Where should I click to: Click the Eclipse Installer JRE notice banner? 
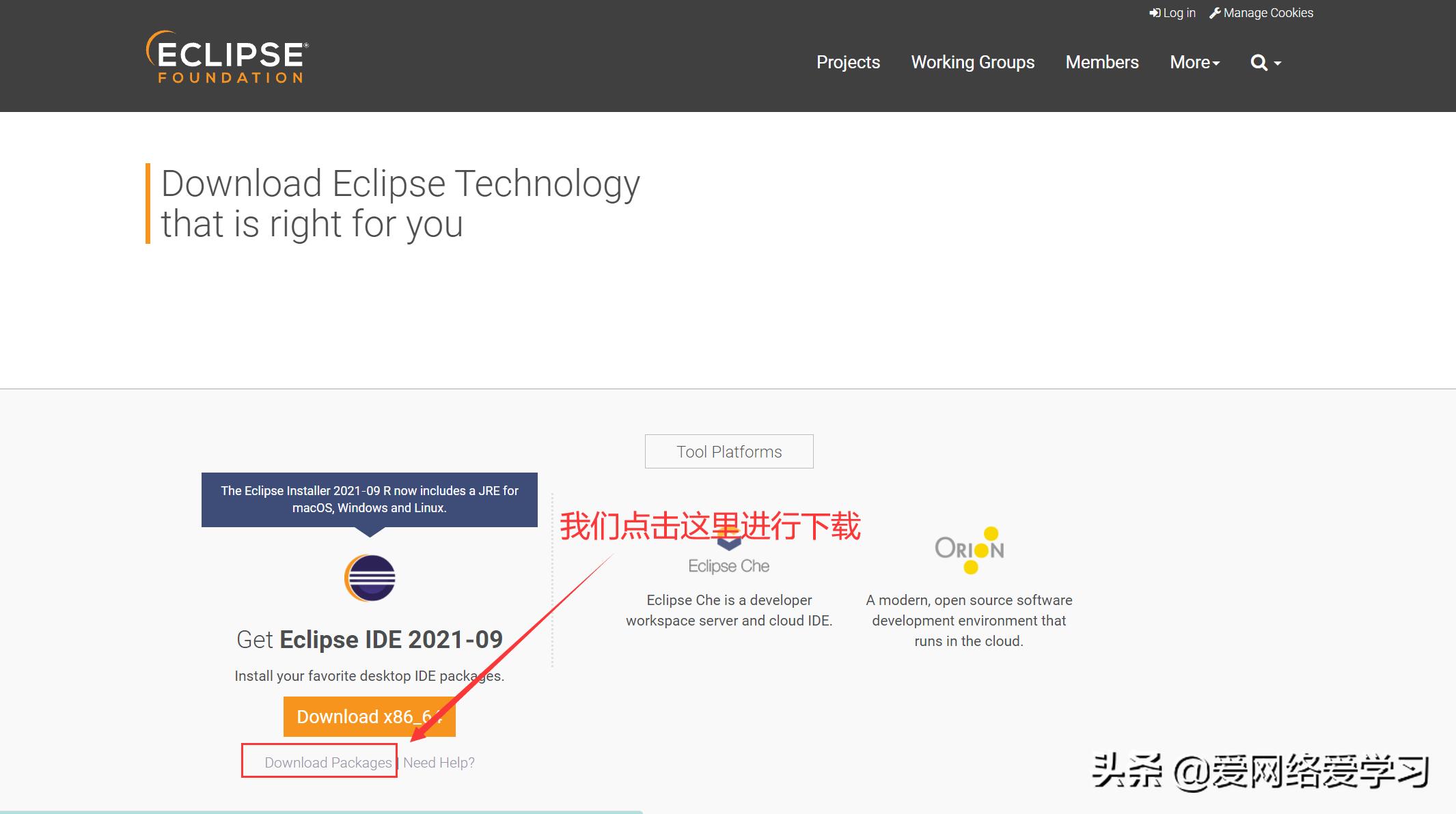(369, 499)
